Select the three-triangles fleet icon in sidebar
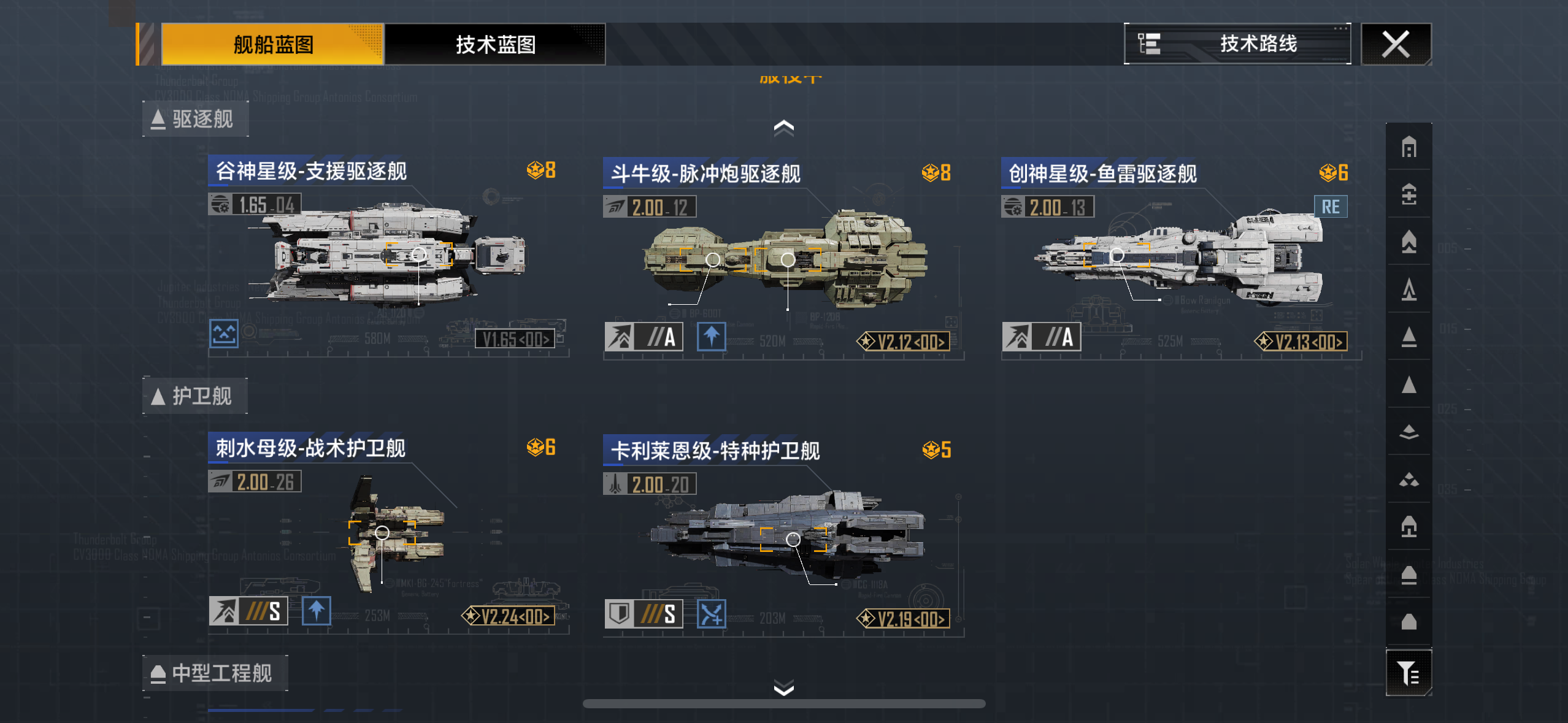Image resolution: width=1568 pixels, height=723 pixels. tap(1409, 480)
